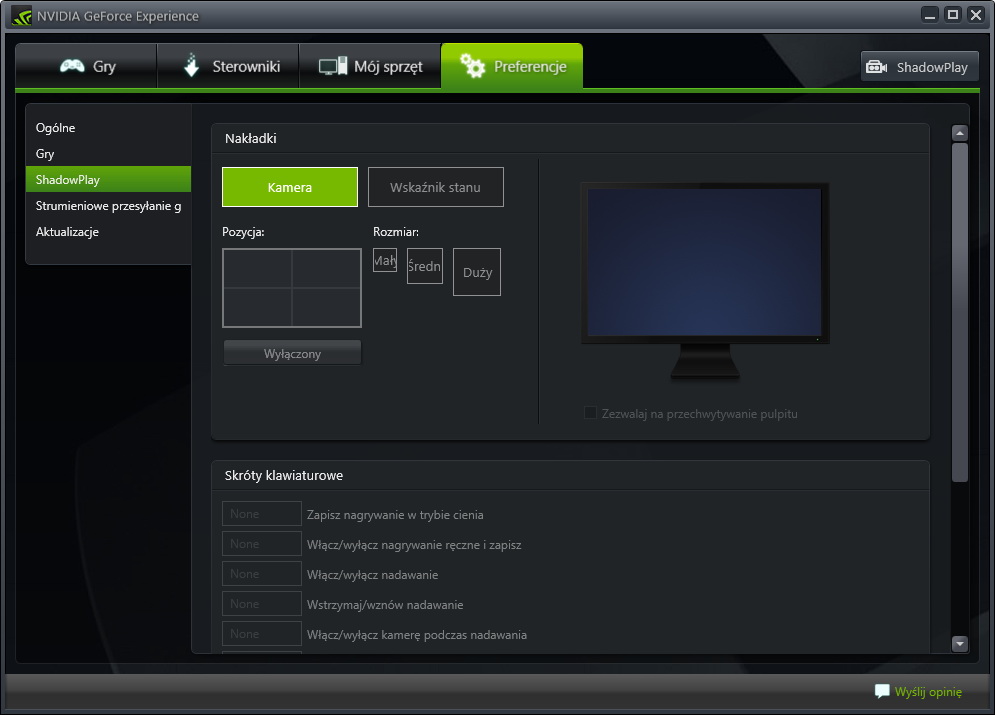Choose the Wskaźnik stanu overlay button
Screen dimensions: 995x715
click(436, 187)
